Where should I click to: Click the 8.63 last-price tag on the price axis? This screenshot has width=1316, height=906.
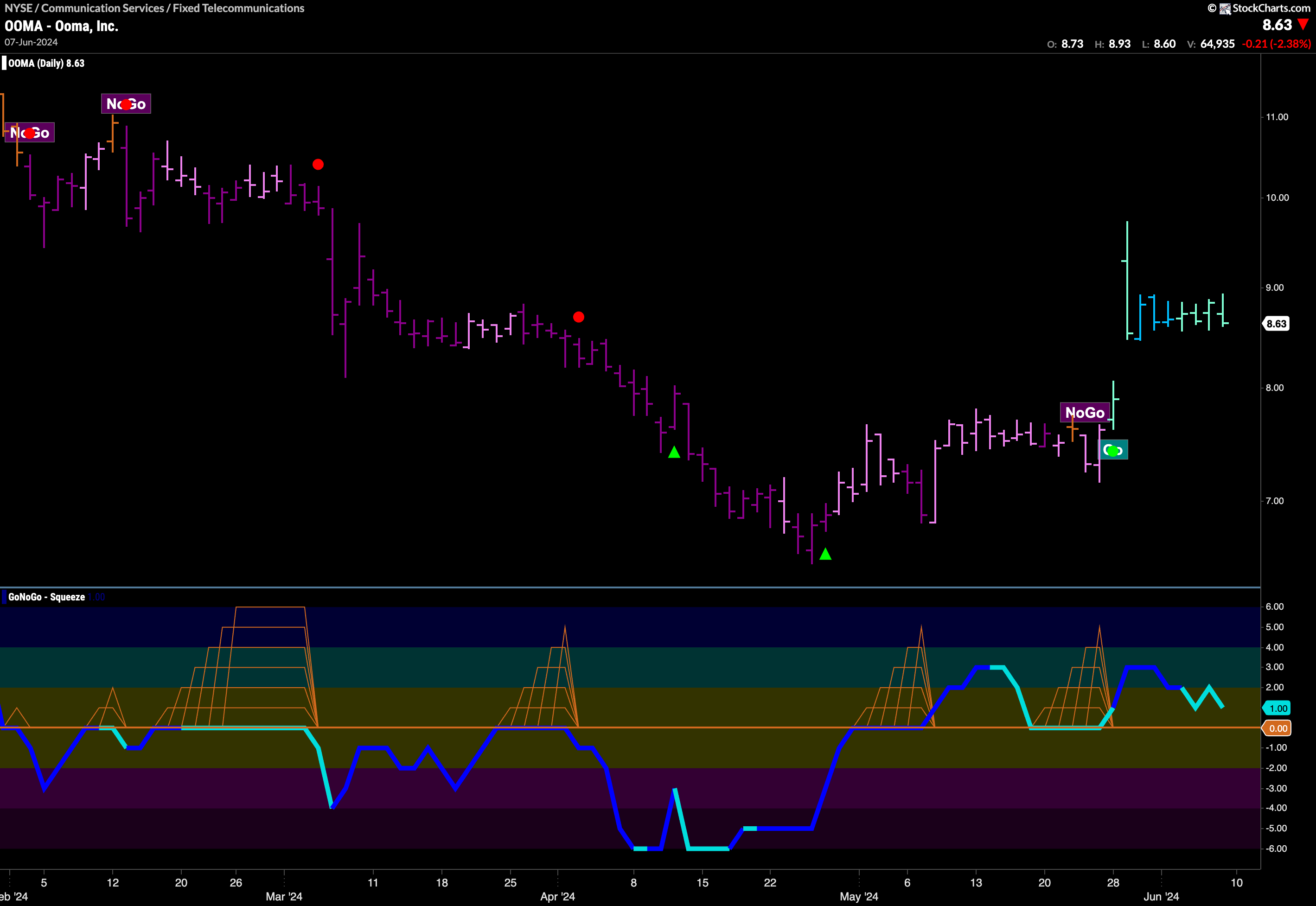1276,324
